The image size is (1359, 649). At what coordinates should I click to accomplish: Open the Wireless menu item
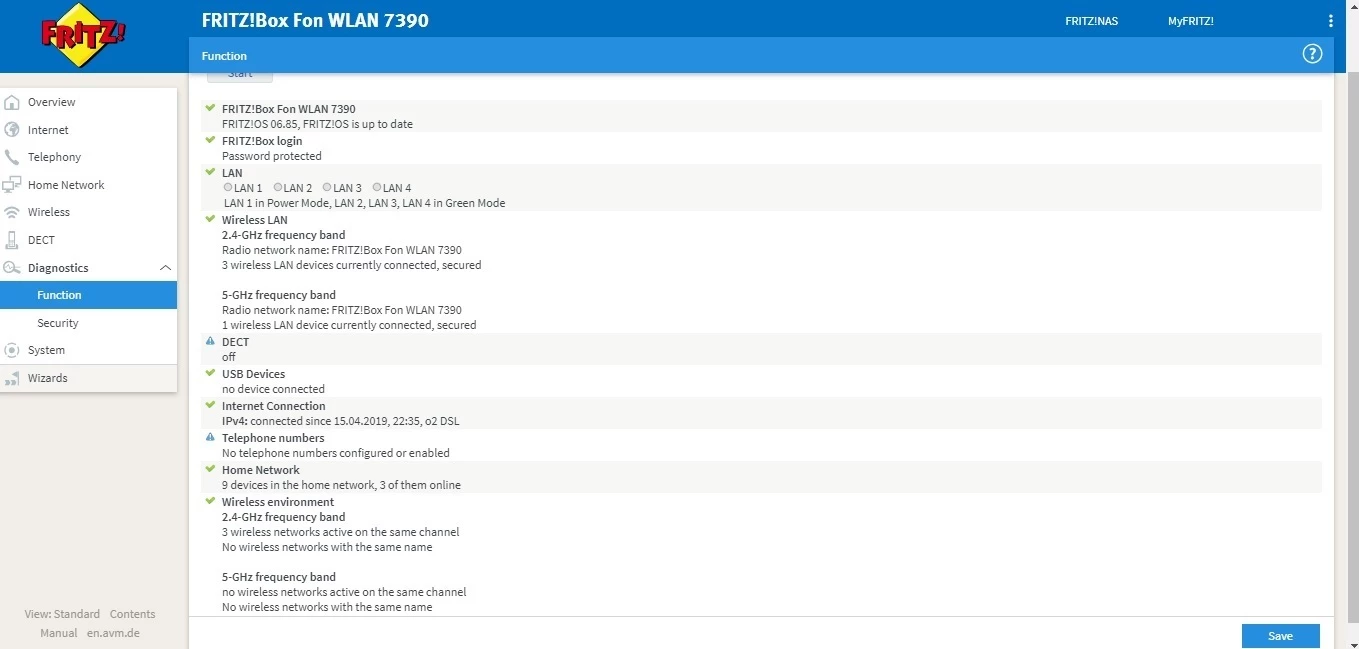(88, 212)
